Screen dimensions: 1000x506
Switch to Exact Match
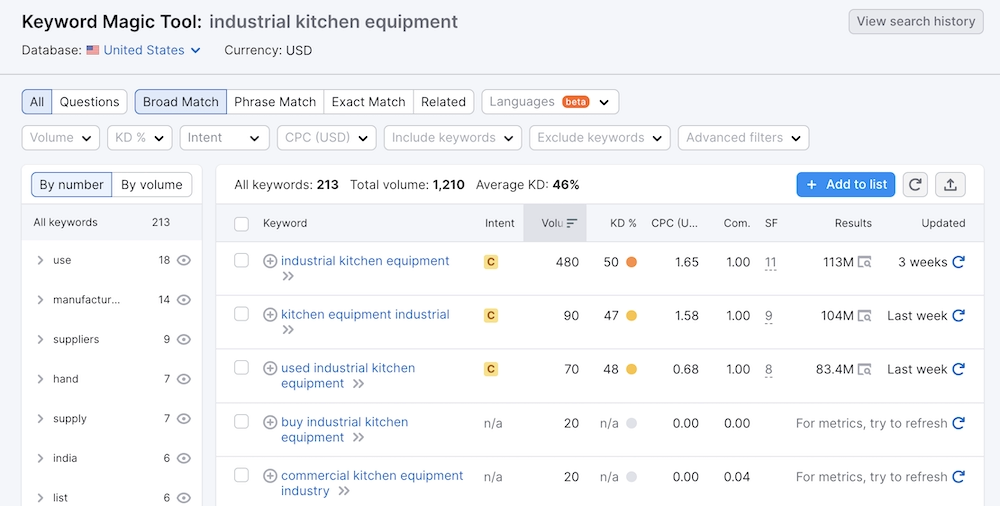pyautogui.click(x=369, y=102)
